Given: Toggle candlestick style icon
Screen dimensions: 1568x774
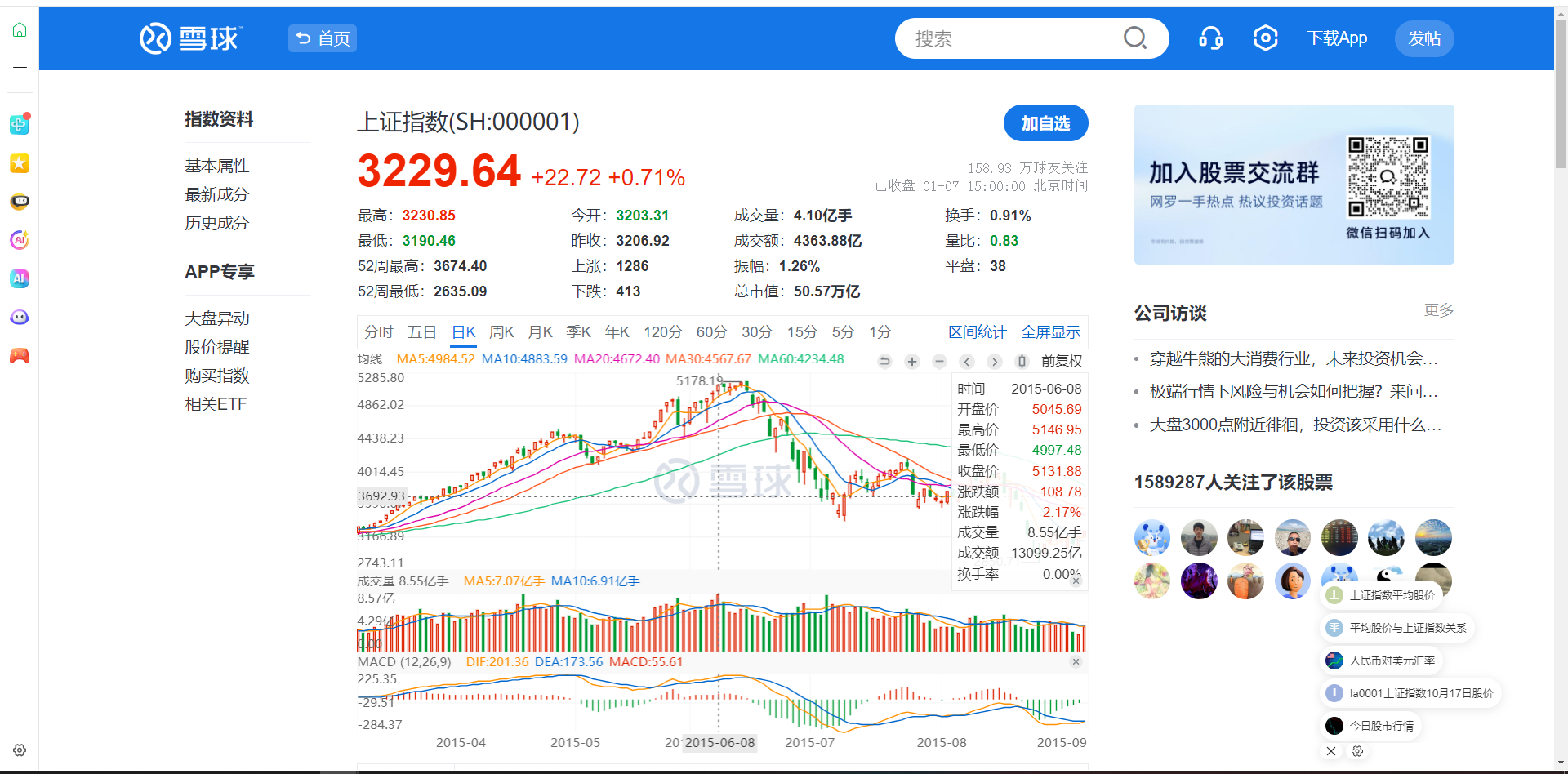Looking at the screenshot, I should (x=1021, y=362).
